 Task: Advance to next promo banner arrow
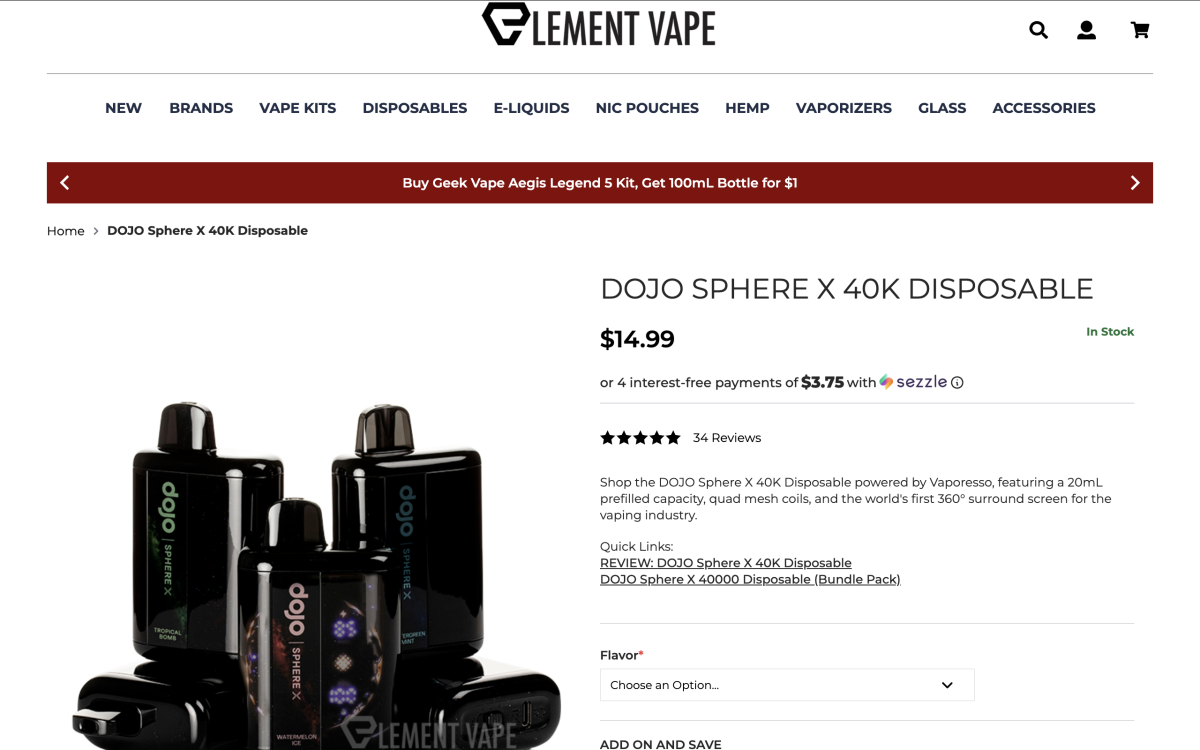coord(1135,183)
